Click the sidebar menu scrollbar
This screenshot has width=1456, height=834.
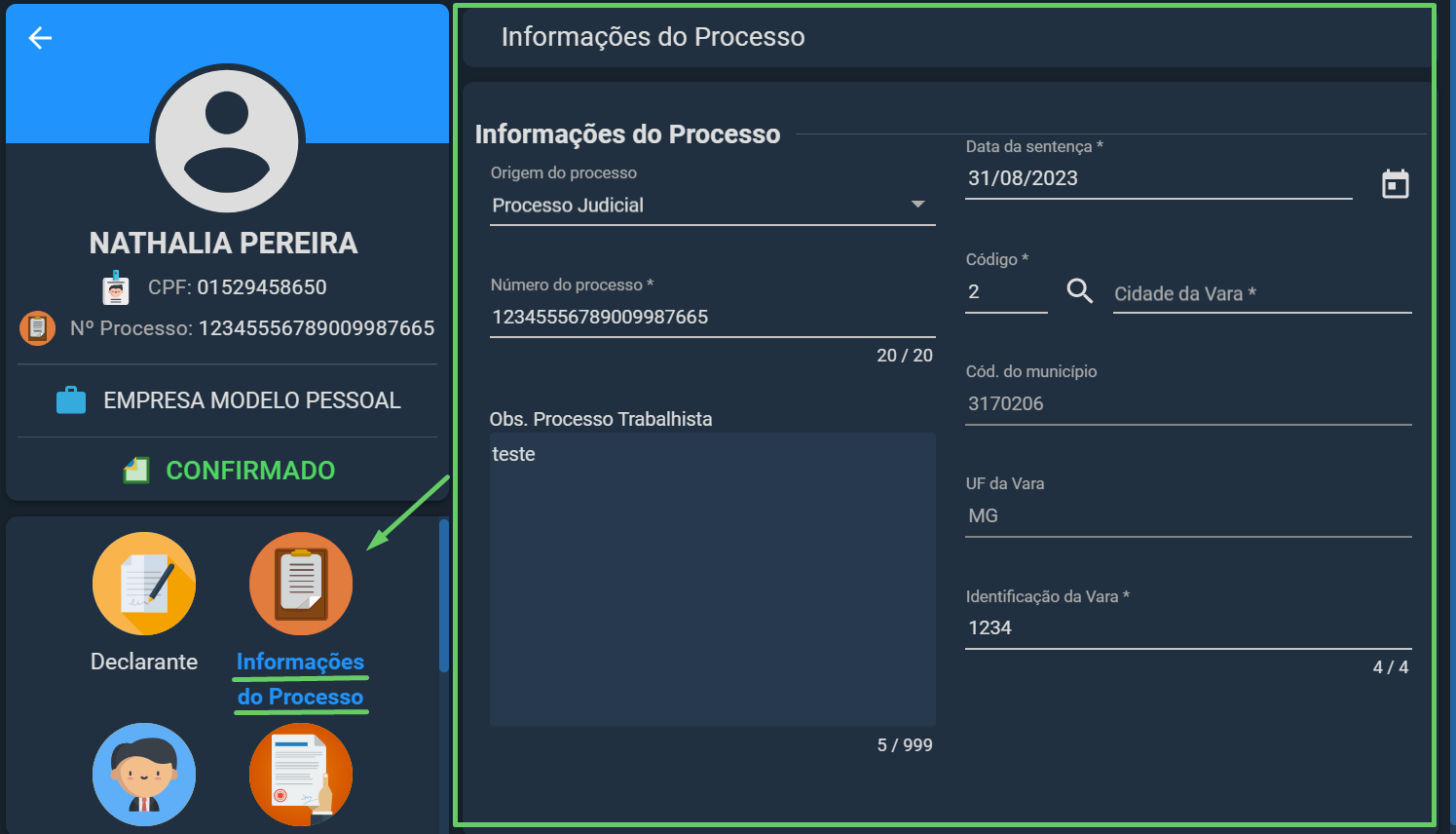(444, 596)
